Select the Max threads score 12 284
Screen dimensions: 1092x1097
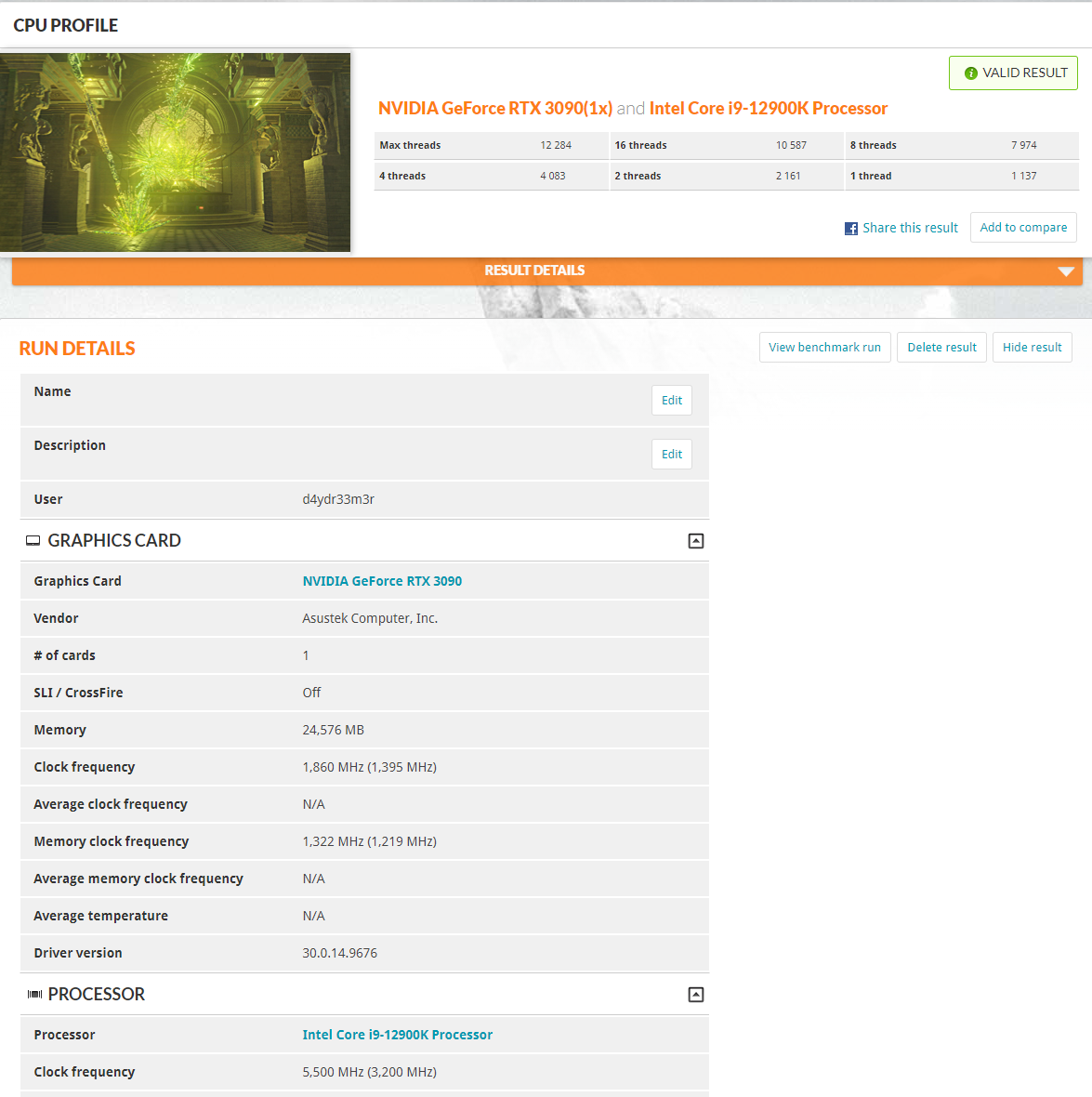coord(556,146)
